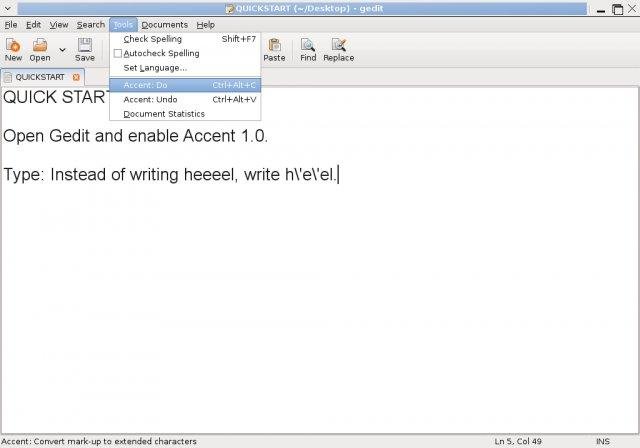Click the 'Ln 5, Col 49' status indicator
The height and width of the screenshot is (448, 640).
tap(518, 441)
